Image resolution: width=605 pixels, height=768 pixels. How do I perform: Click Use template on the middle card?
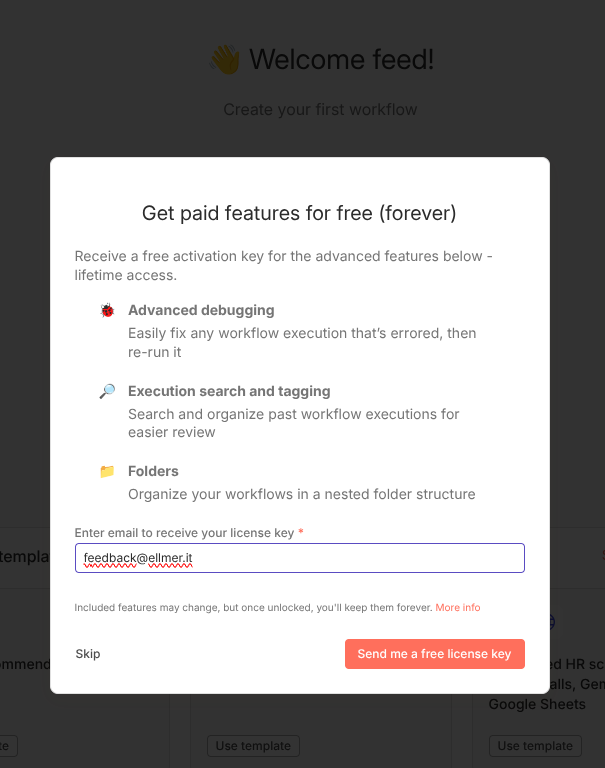253,746
